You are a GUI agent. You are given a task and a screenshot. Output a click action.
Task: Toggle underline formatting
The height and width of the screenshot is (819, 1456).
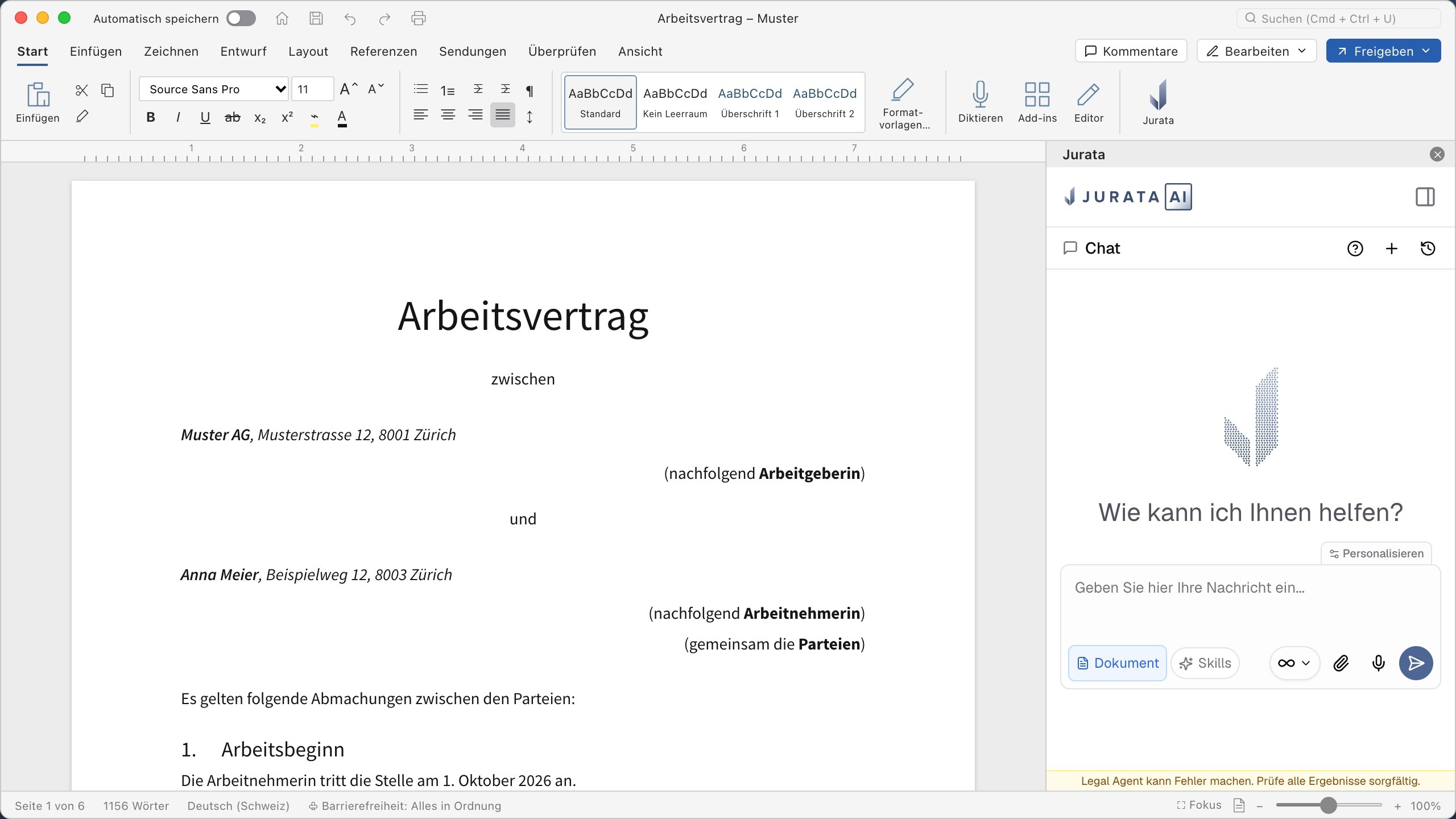pyautogui.click(x=205, y=117)
